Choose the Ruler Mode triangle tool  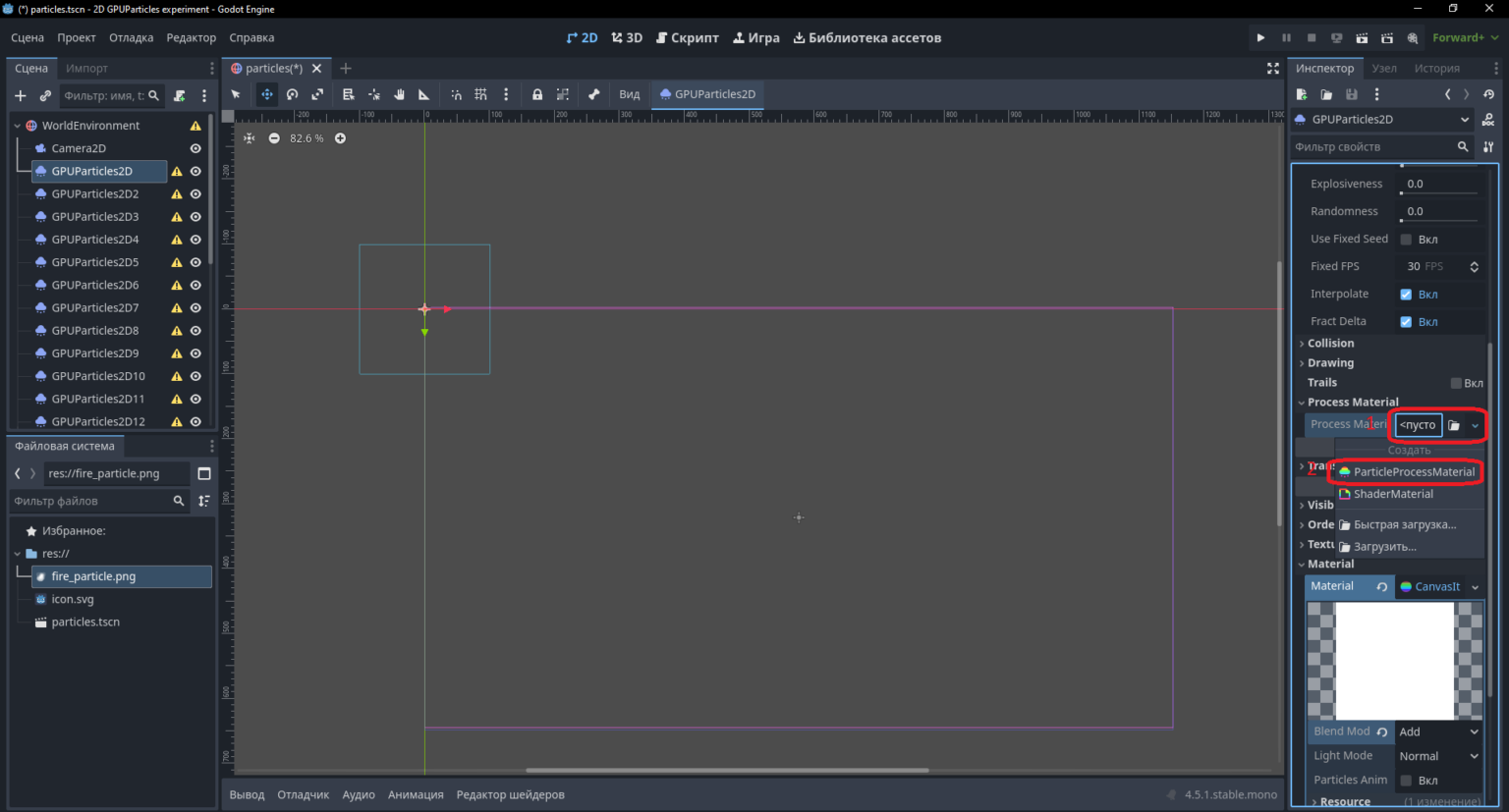(424, 94)
